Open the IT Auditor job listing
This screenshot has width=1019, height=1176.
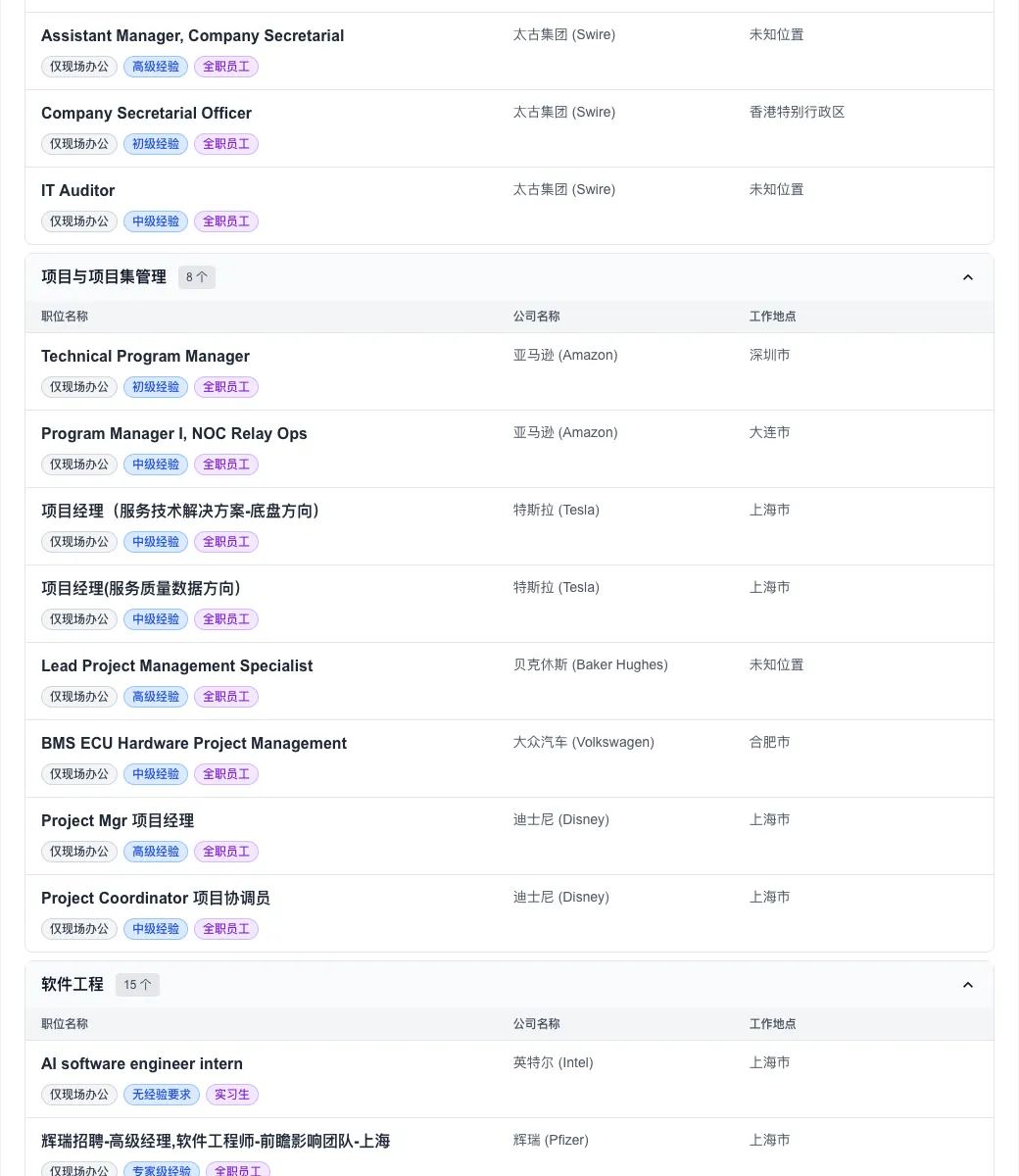point(77,191)
